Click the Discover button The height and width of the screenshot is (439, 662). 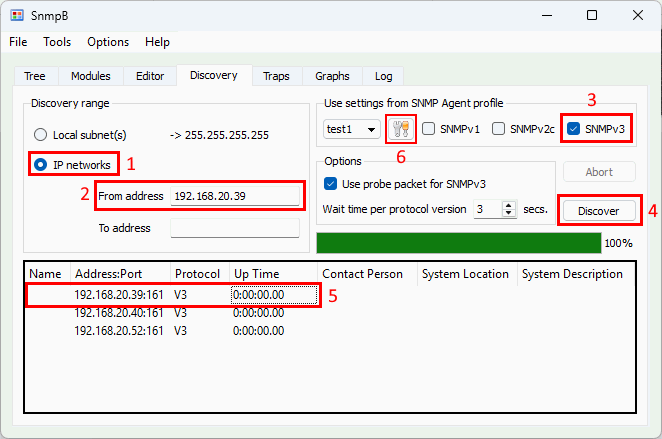[599, 211]
